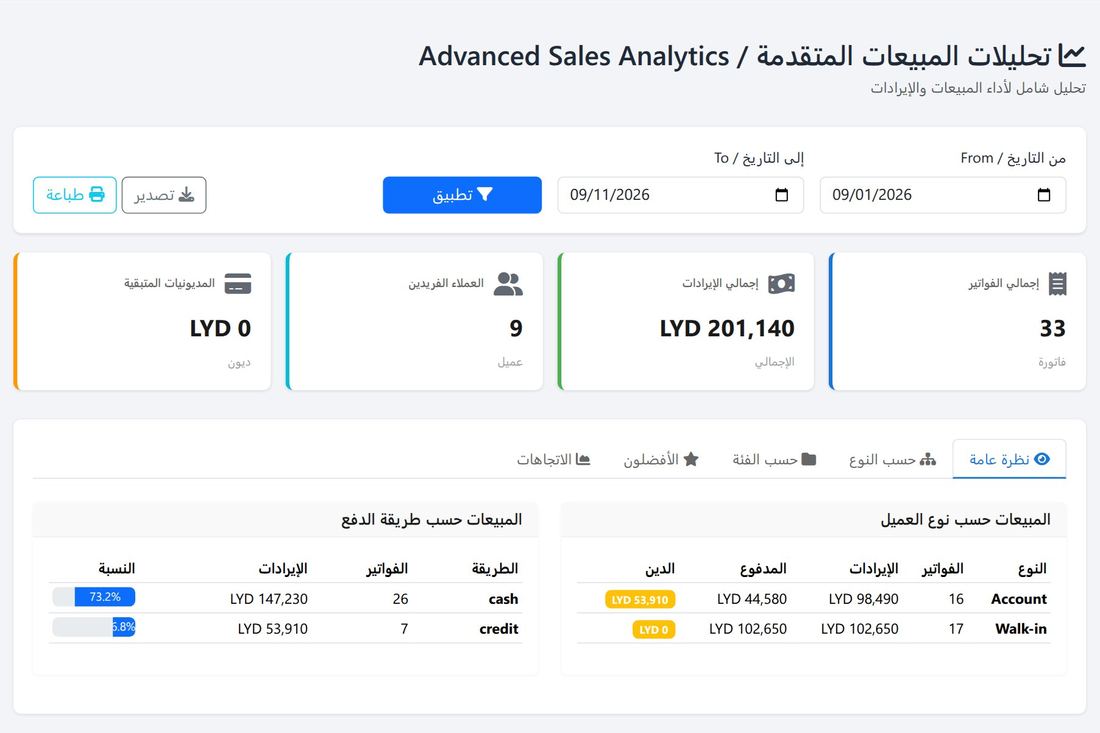Click the chart icon on the trends tab
The image size is (1100, 733).
582,459
